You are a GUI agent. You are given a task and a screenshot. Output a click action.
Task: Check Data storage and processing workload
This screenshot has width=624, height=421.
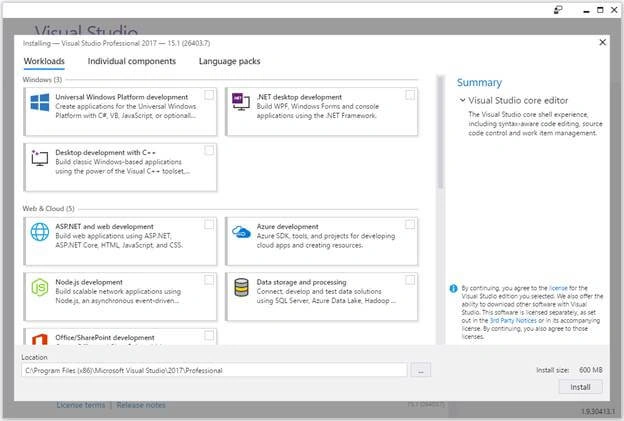tap(410, 280)
